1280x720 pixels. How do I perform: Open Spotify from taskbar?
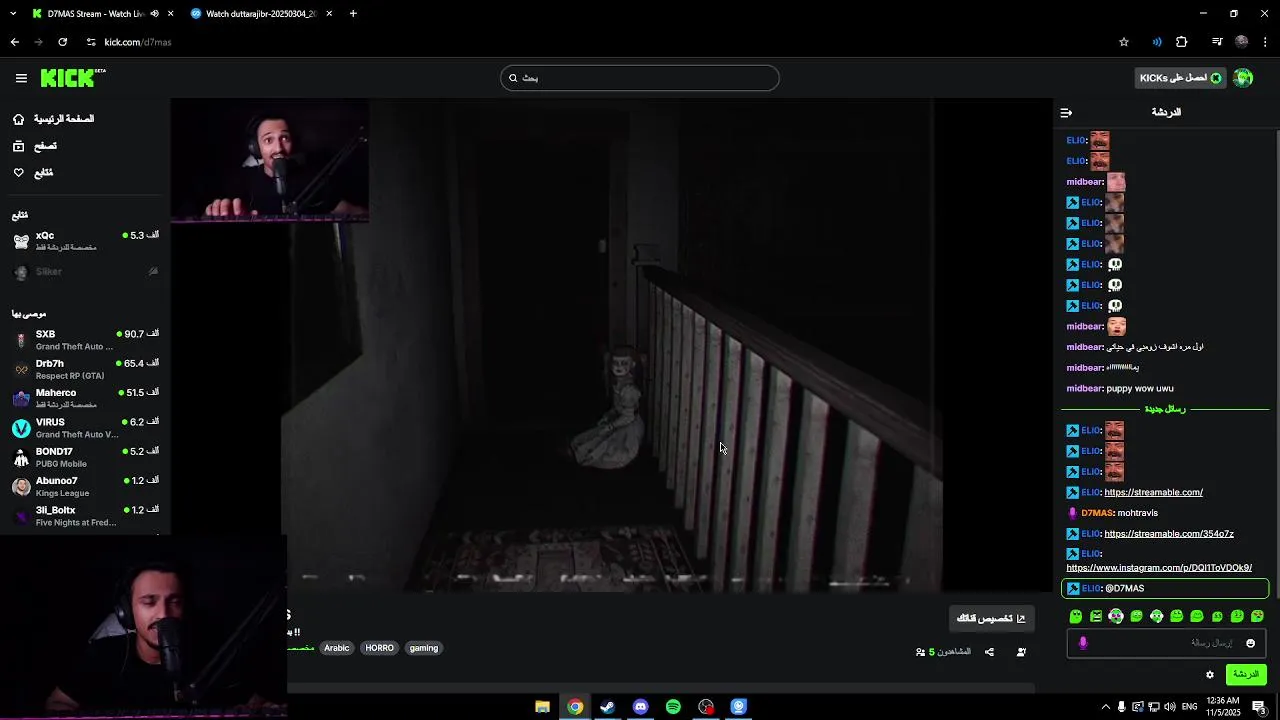click(x=673, y=707)
